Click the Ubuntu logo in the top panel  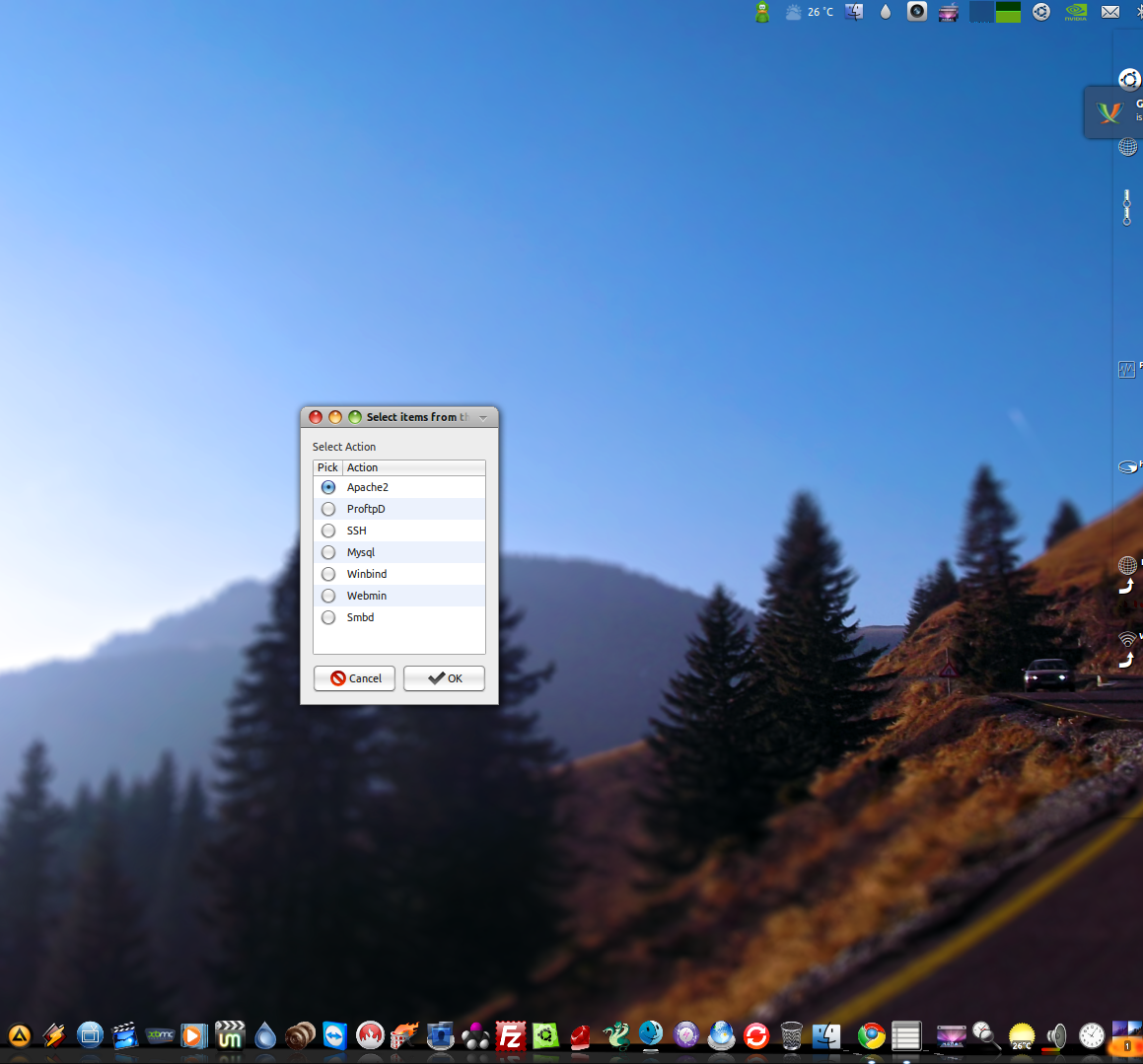click(x=1041, y=13)
